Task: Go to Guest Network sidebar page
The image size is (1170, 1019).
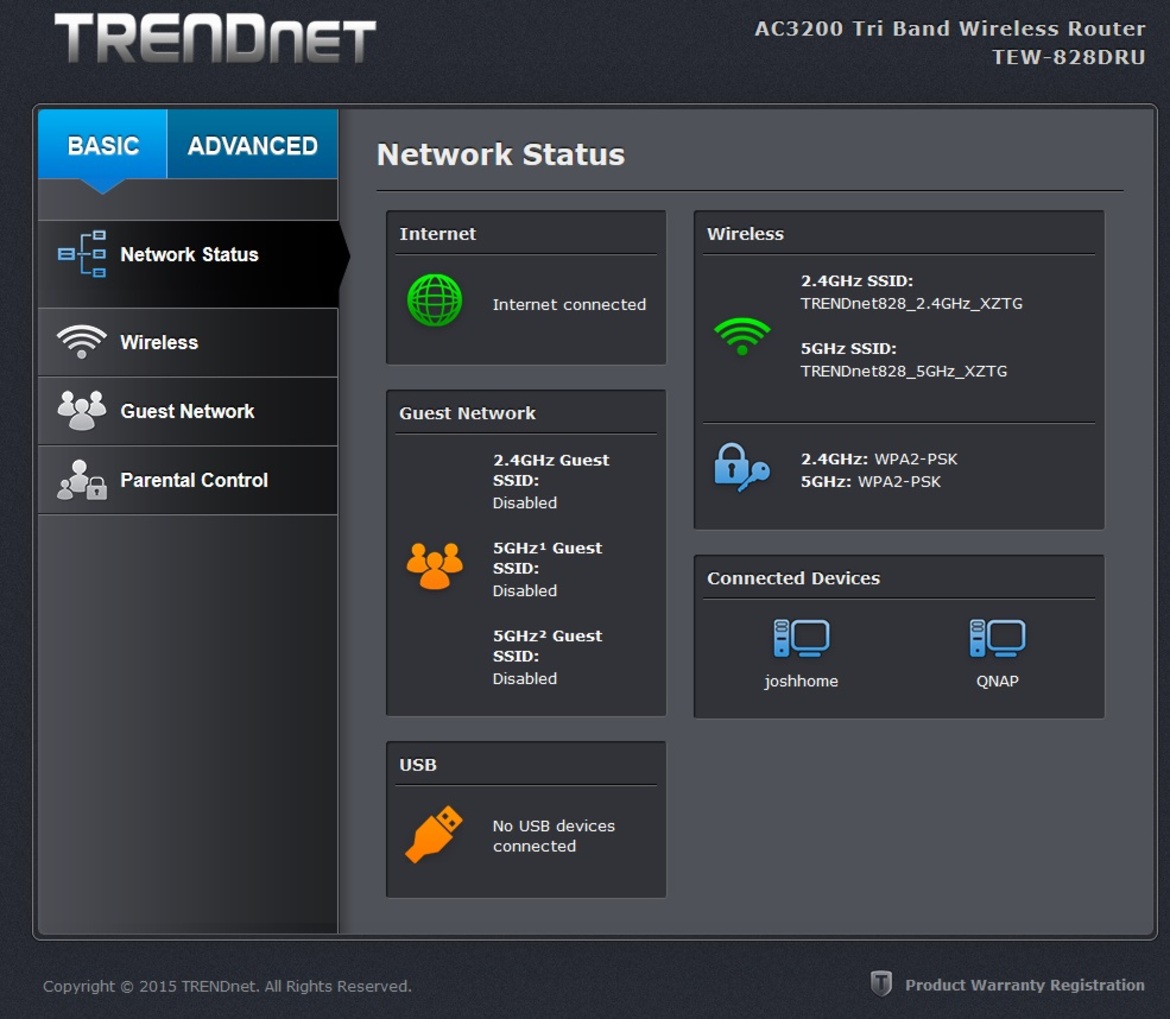Action: click(188, 411)
